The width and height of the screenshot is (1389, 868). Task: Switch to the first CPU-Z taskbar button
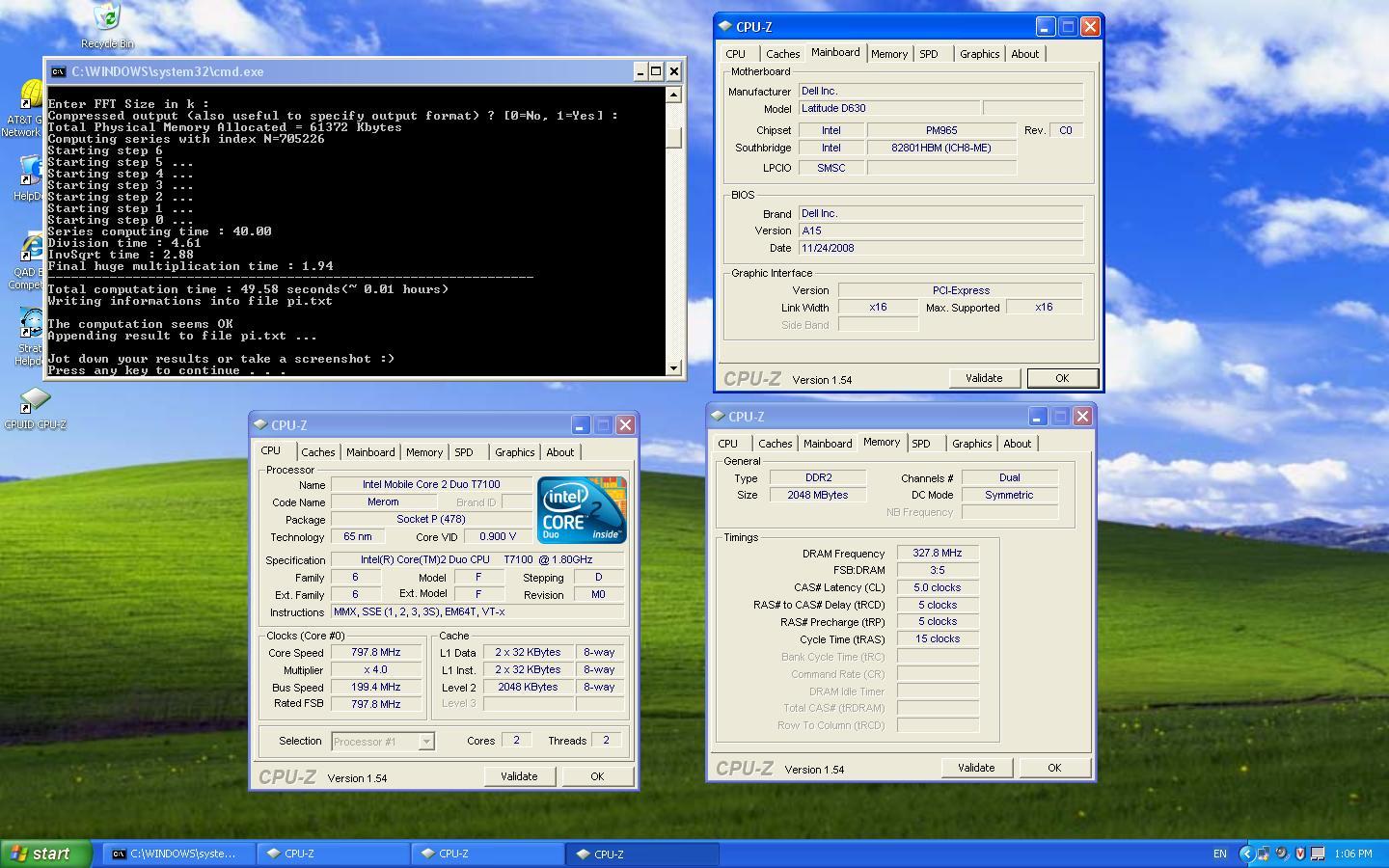[x=334, y=854]
